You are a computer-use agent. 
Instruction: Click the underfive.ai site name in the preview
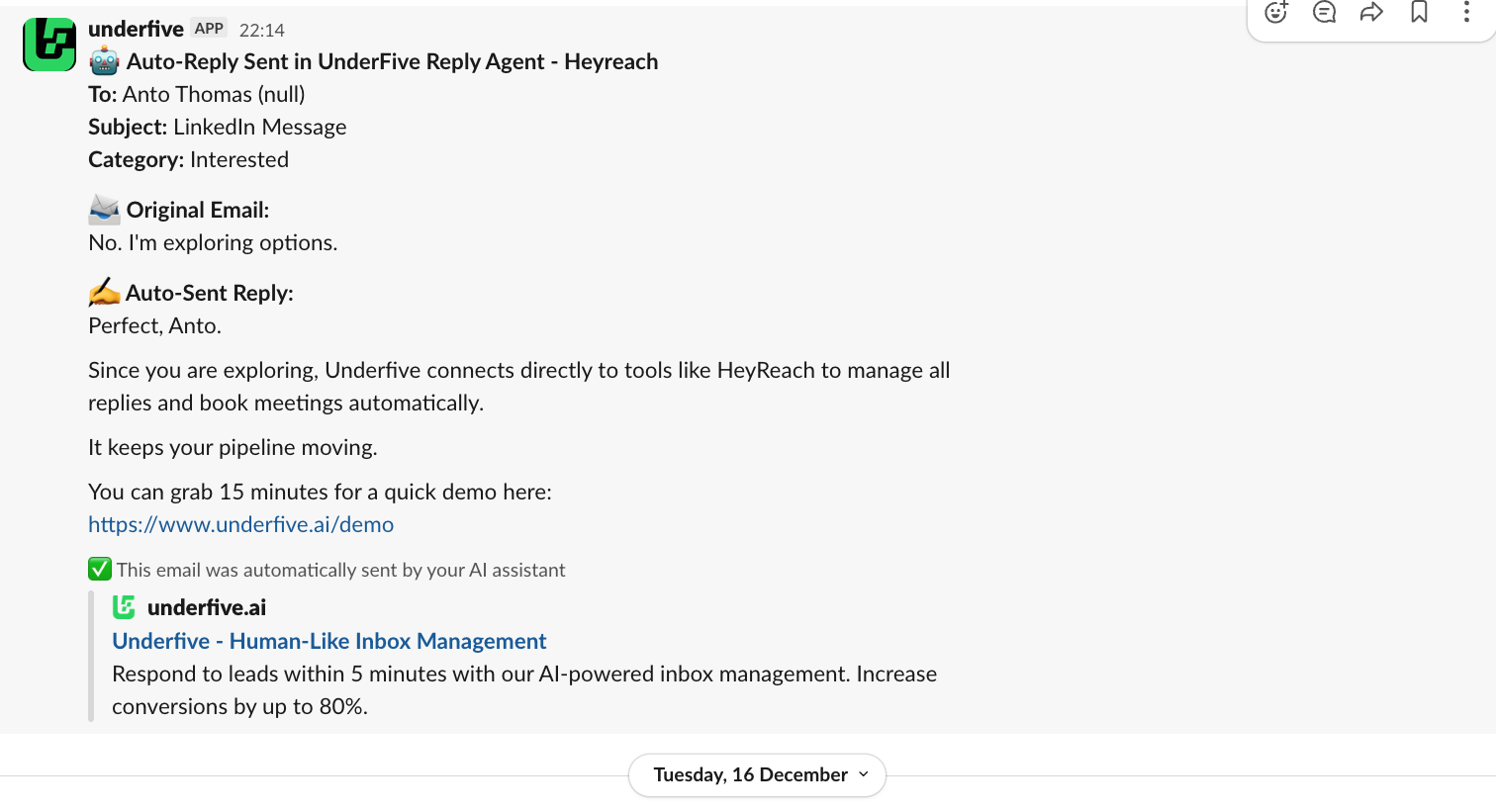pos(207,606)
